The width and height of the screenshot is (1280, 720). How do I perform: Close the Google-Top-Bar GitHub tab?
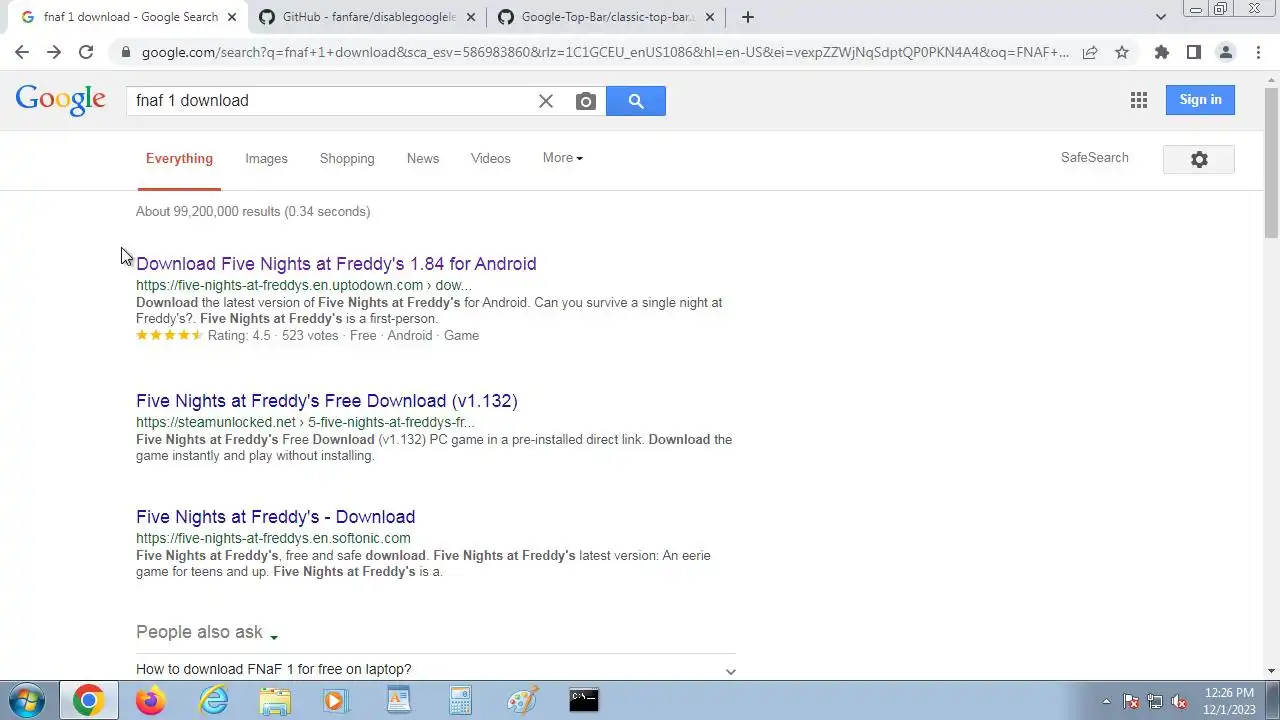point(710,17)
